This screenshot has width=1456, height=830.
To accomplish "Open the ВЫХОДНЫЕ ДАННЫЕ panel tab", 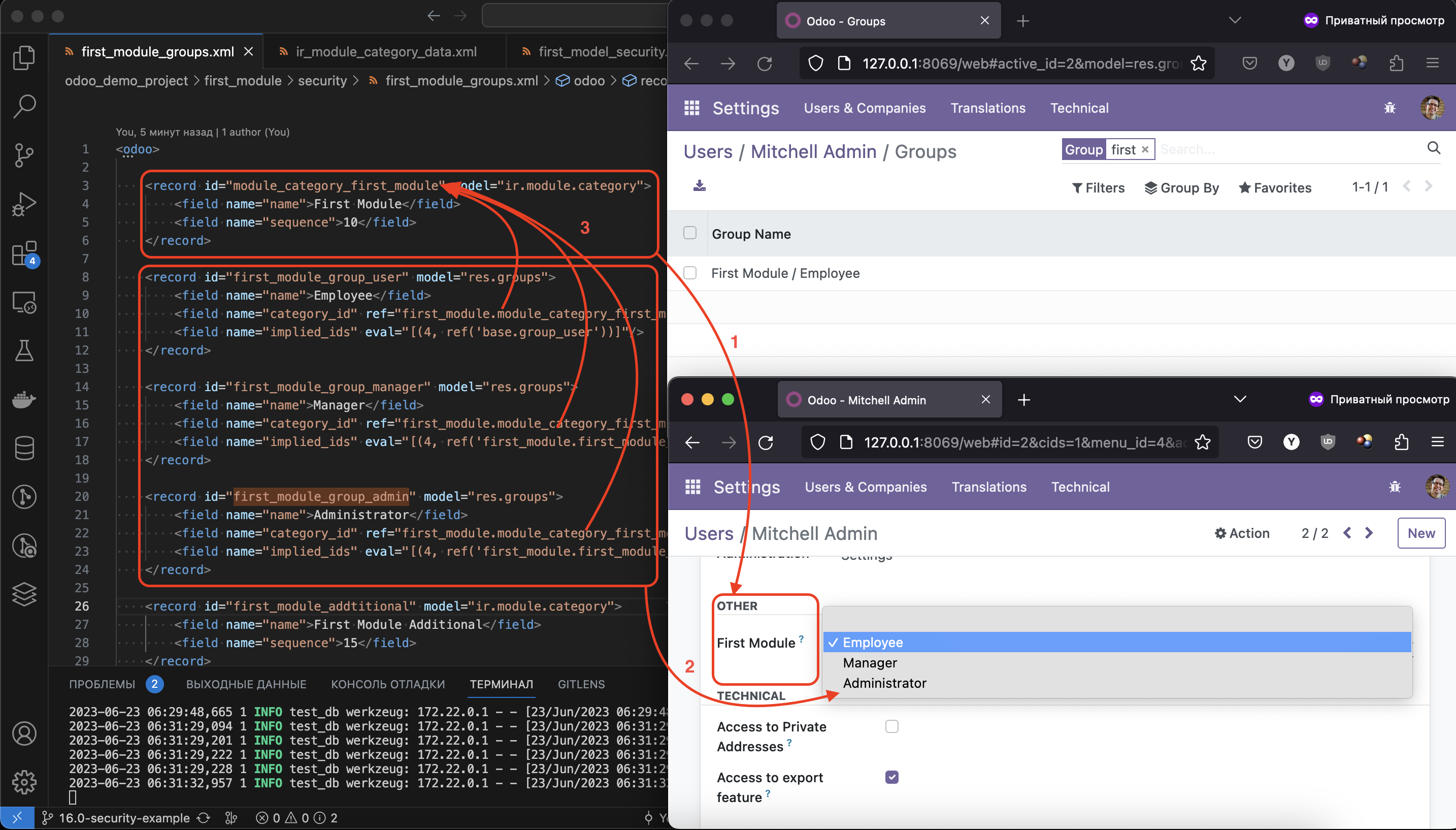I will coord(246,684).
